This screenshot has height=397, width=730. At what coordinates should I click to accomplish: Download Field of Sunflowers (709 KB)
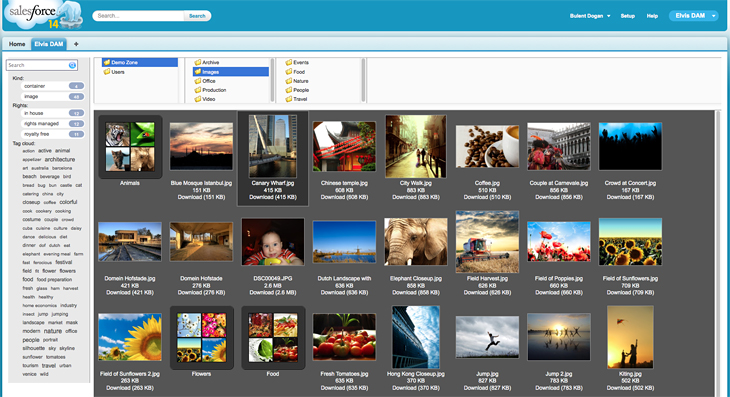(x=630, y=293)
